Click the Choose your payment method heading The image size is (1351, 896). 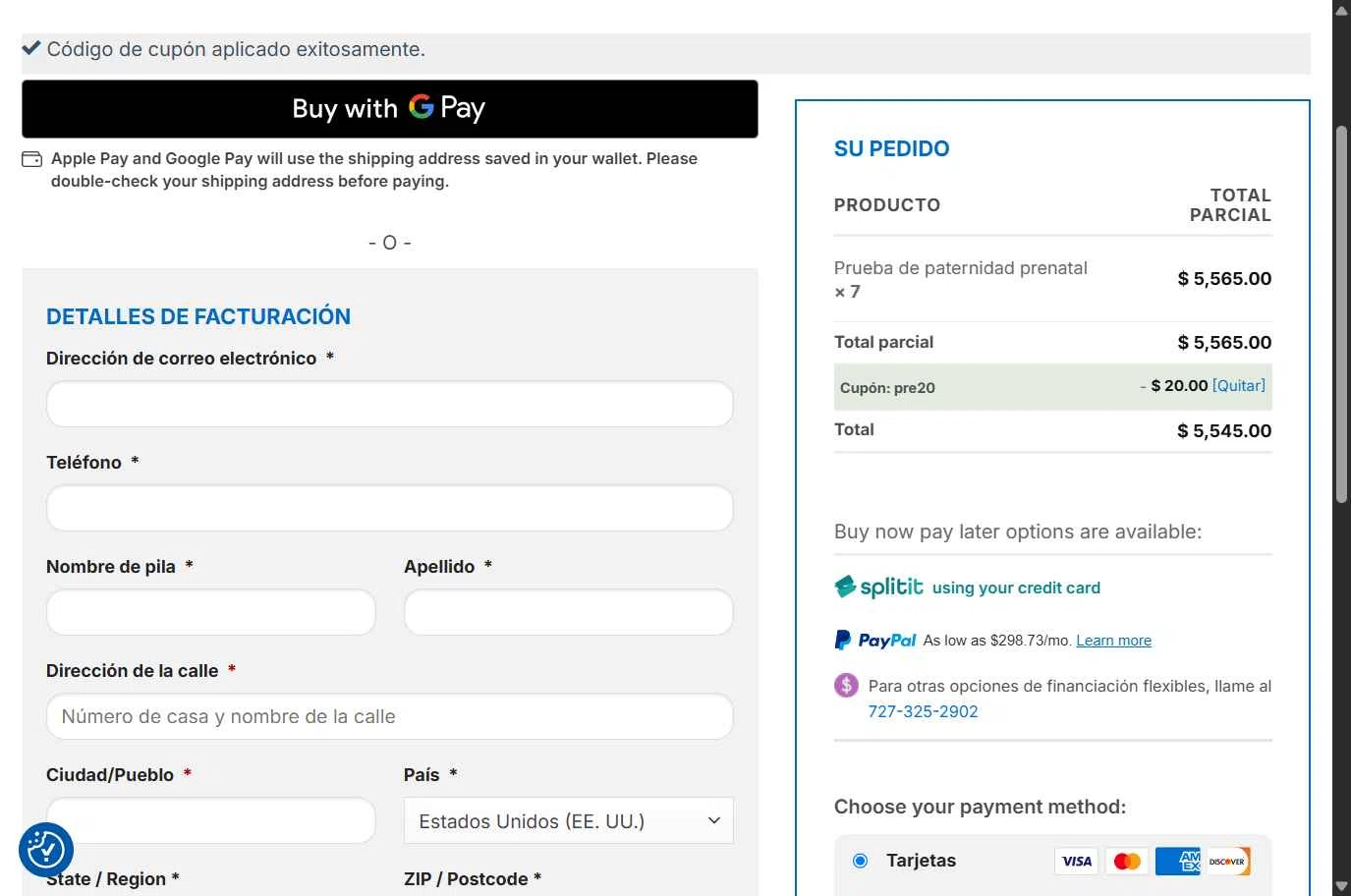980,807
